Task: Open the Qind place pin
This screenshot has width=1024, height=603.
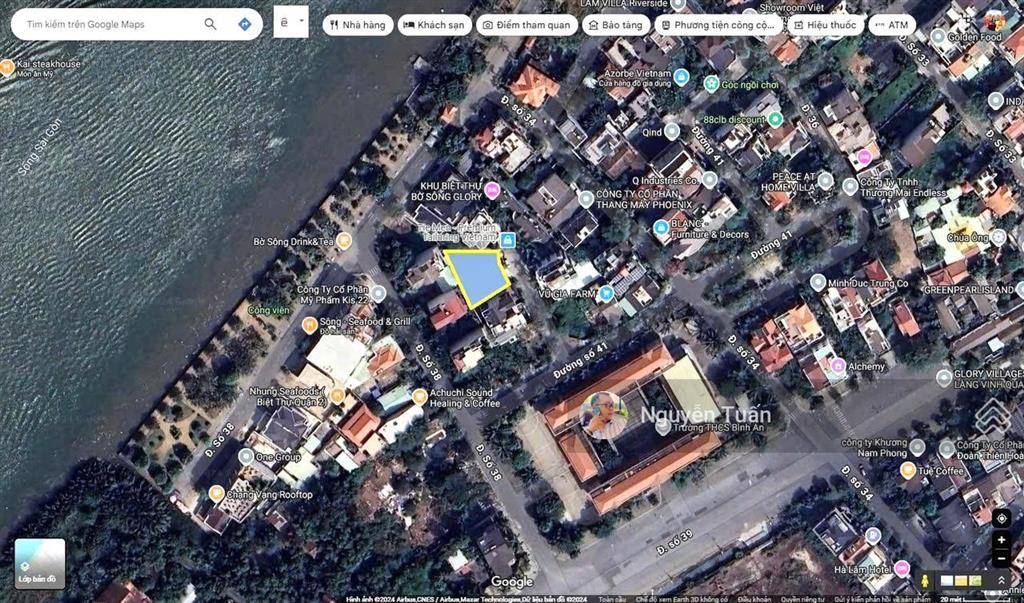Action: point(672,131)
